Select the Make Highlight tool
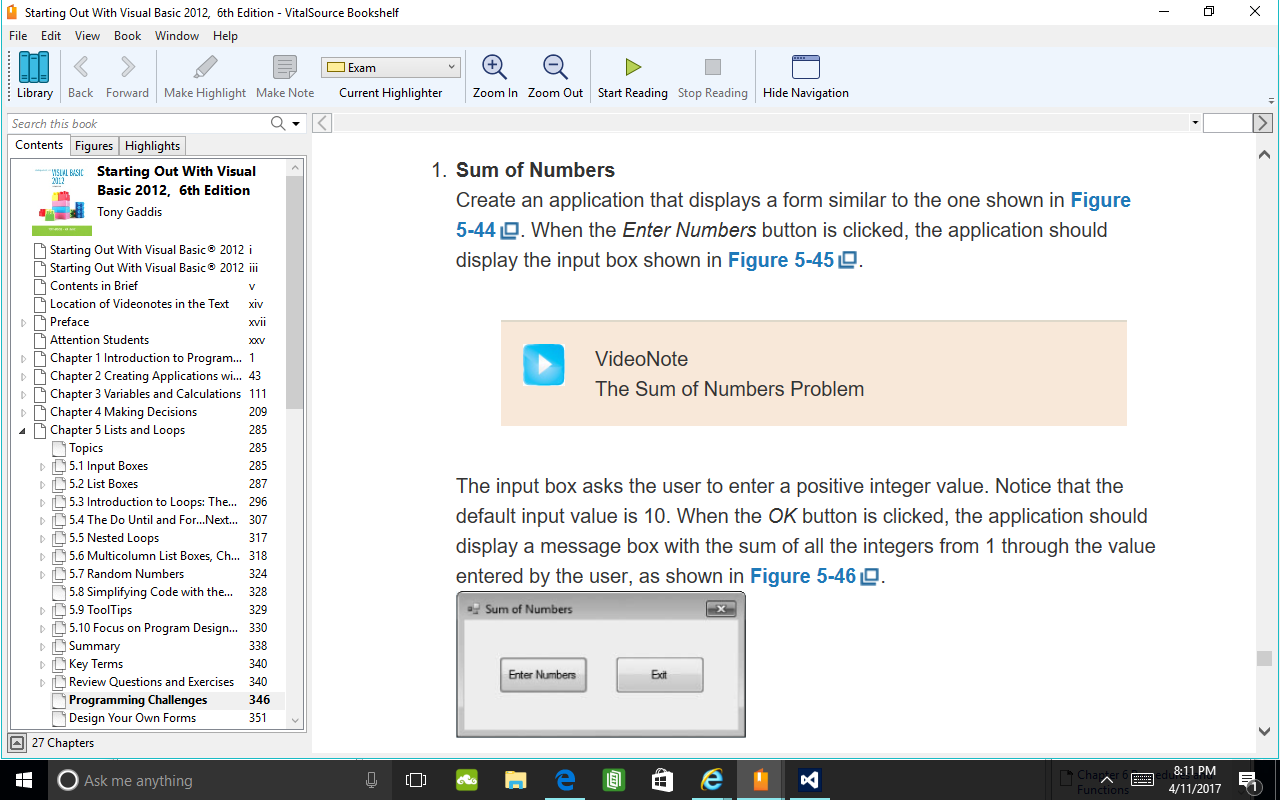The width and height of the screenshot is (1280, 800). coord(205,76)
